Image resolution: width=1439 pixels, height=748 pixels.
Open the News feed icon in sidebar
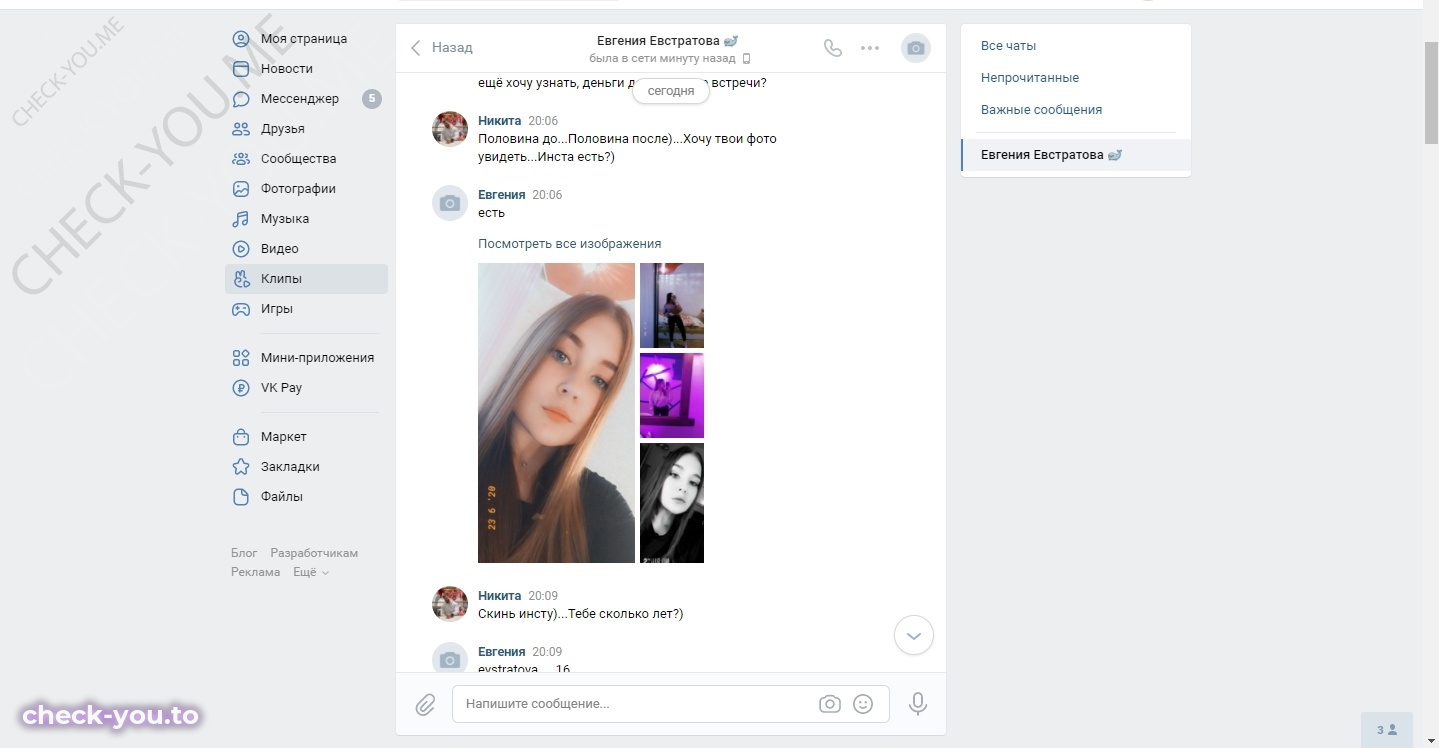click(241, 69)
